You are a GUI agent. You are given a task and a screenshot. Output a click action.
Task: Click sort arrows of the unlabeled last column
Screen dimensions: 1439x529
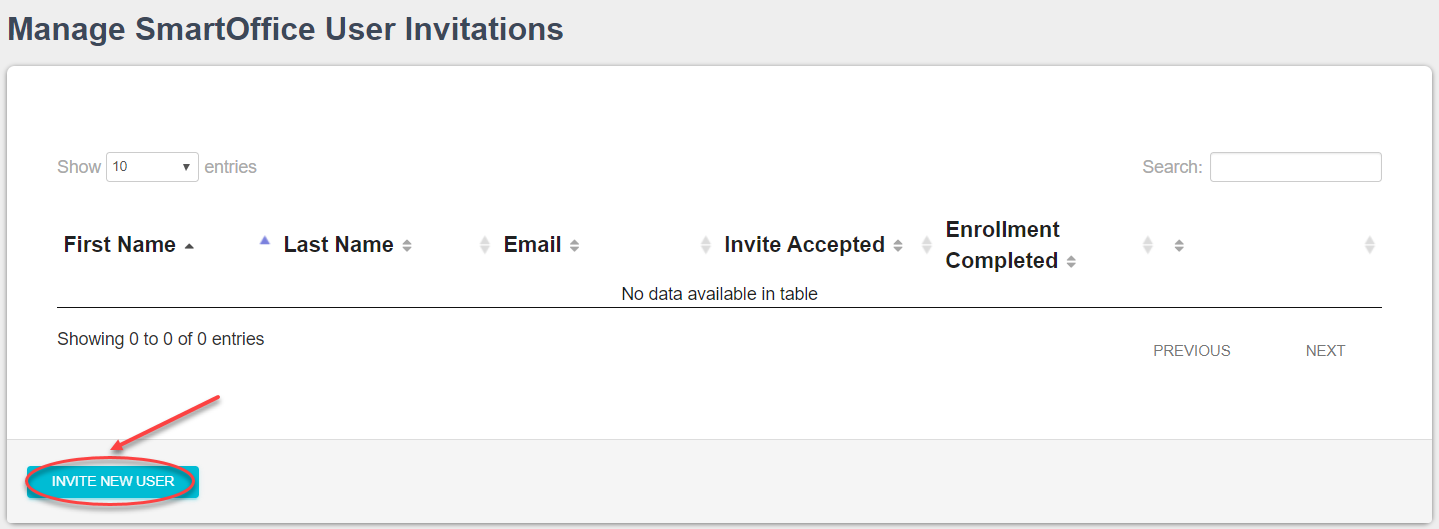tap(1179, 246)
